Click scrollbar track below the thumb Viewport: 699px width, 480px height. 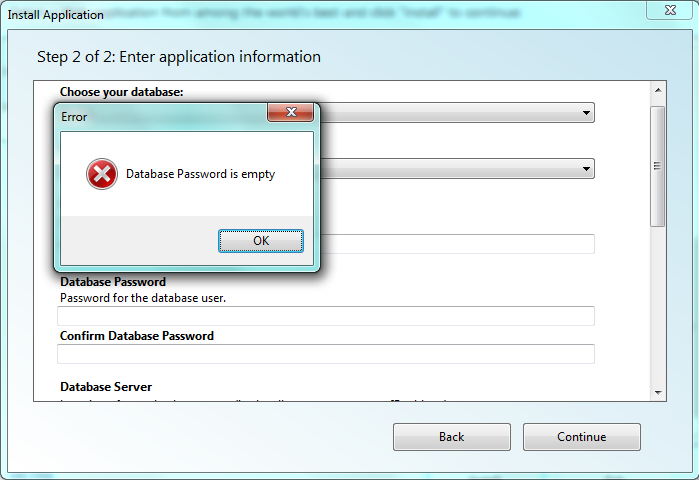pyautogui.click(x=658, y=306)
